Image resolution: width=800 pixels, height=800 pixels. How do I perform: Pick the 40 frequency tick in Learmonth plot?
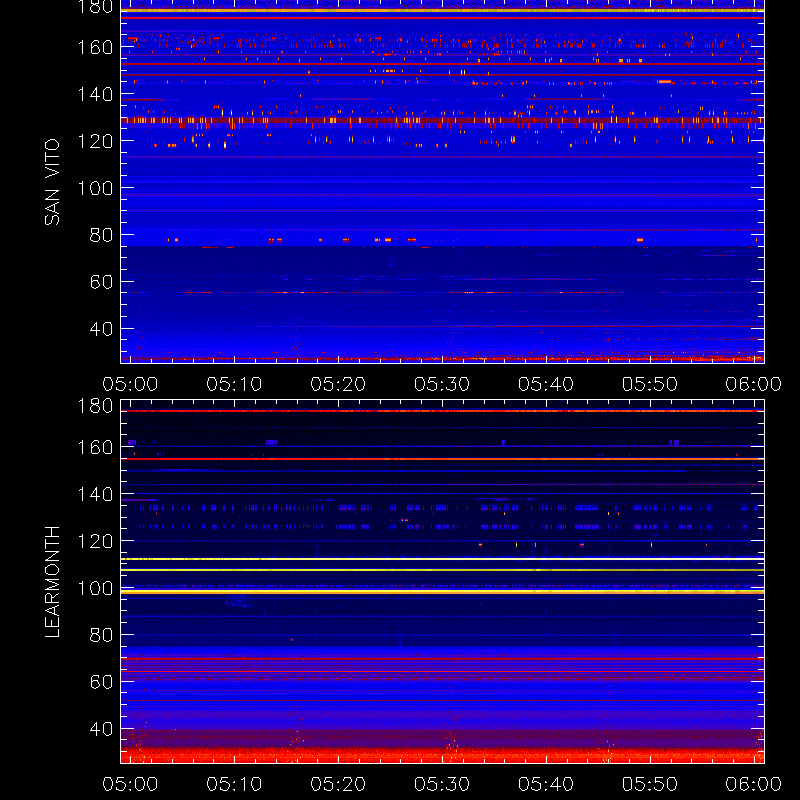pos(101,729)
